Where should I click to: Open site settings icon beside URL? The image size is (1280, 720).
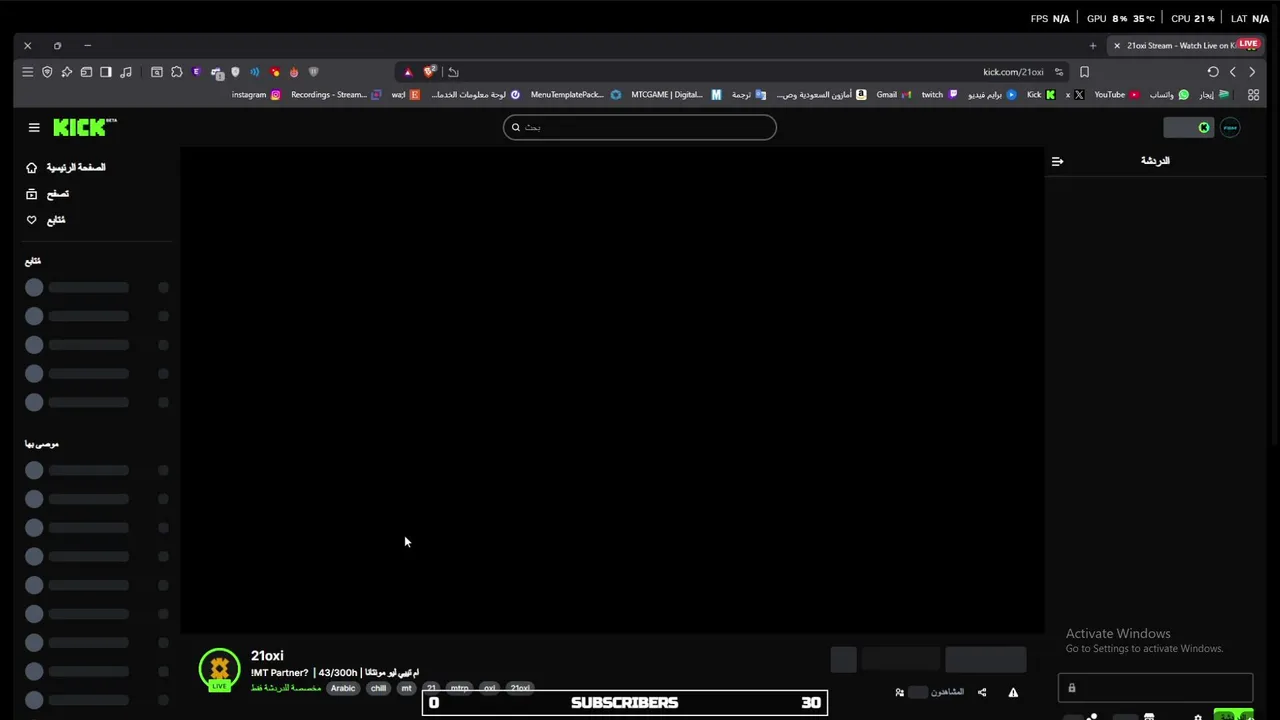[x=1059, y=72]
